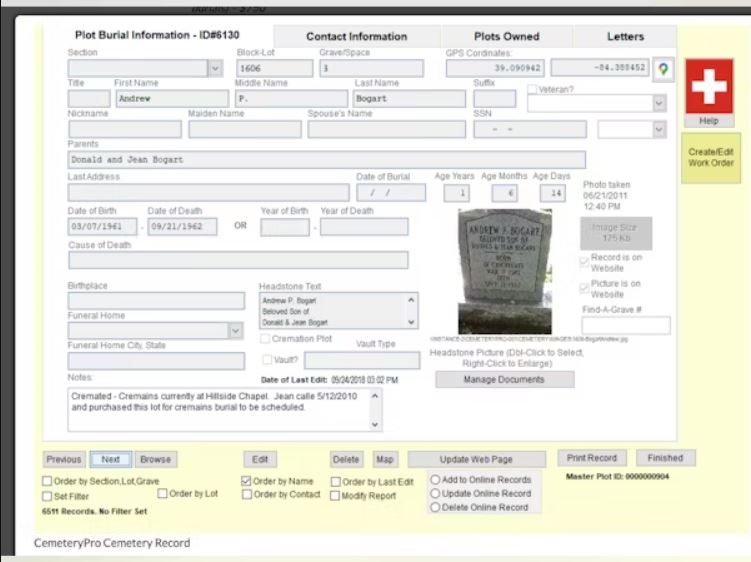The height and width of the screenshot is (562, 751).
Task: Open the Section dropdown arrow
Action: (215, 69)
